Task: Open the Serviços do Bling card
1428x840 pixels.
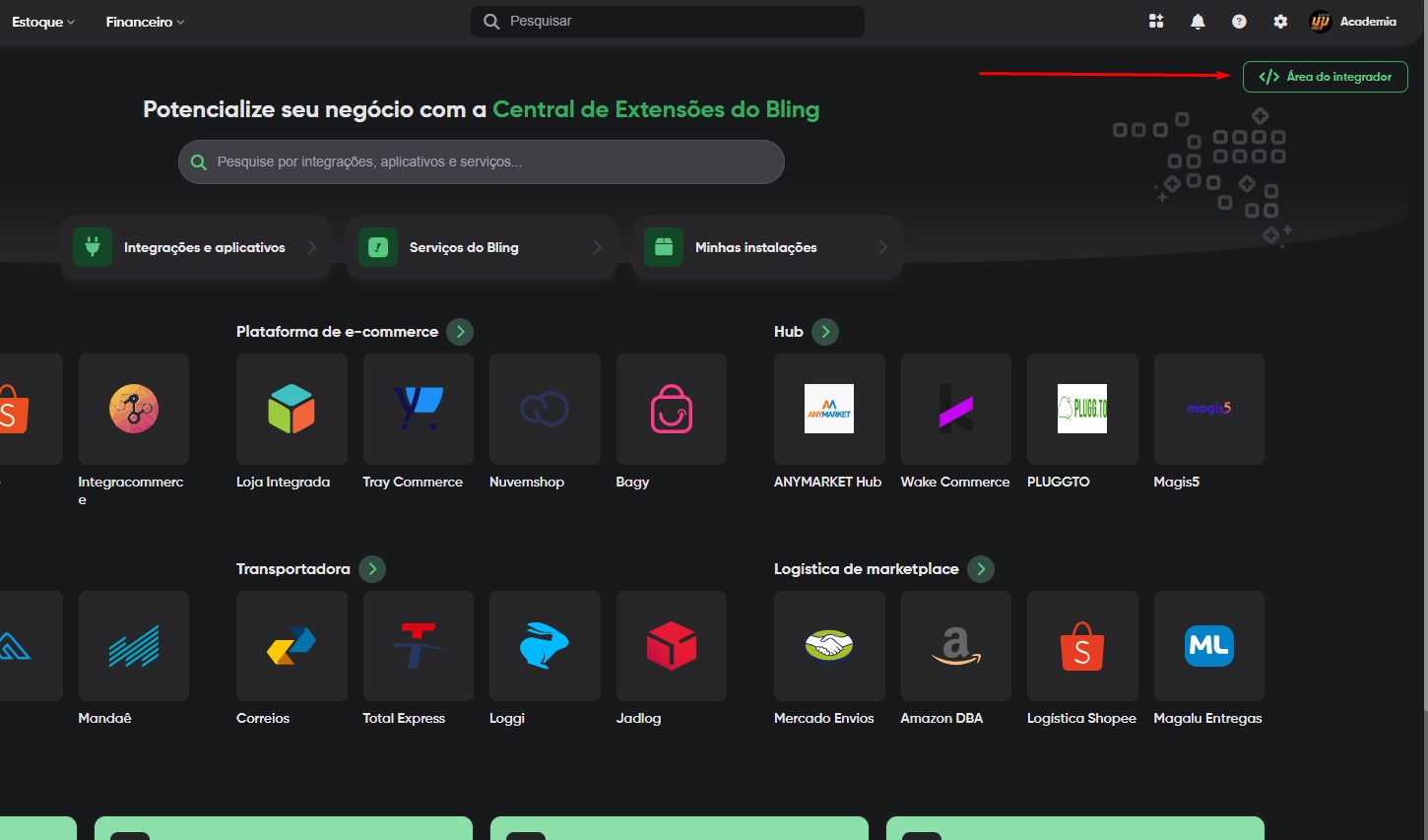Action: (x=481, y=248)
